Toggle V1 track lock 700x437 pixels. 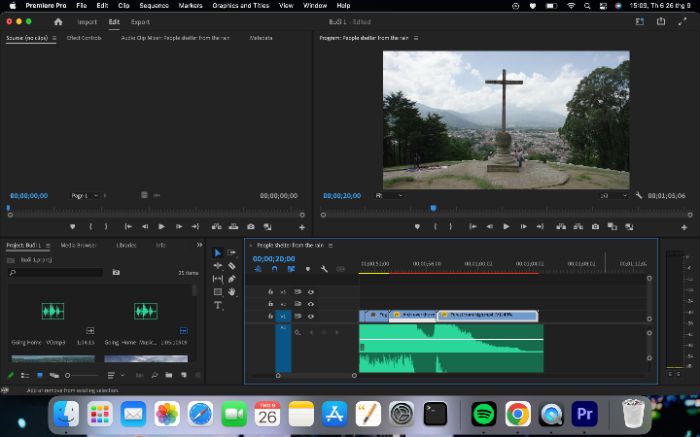tap(271, 316)
